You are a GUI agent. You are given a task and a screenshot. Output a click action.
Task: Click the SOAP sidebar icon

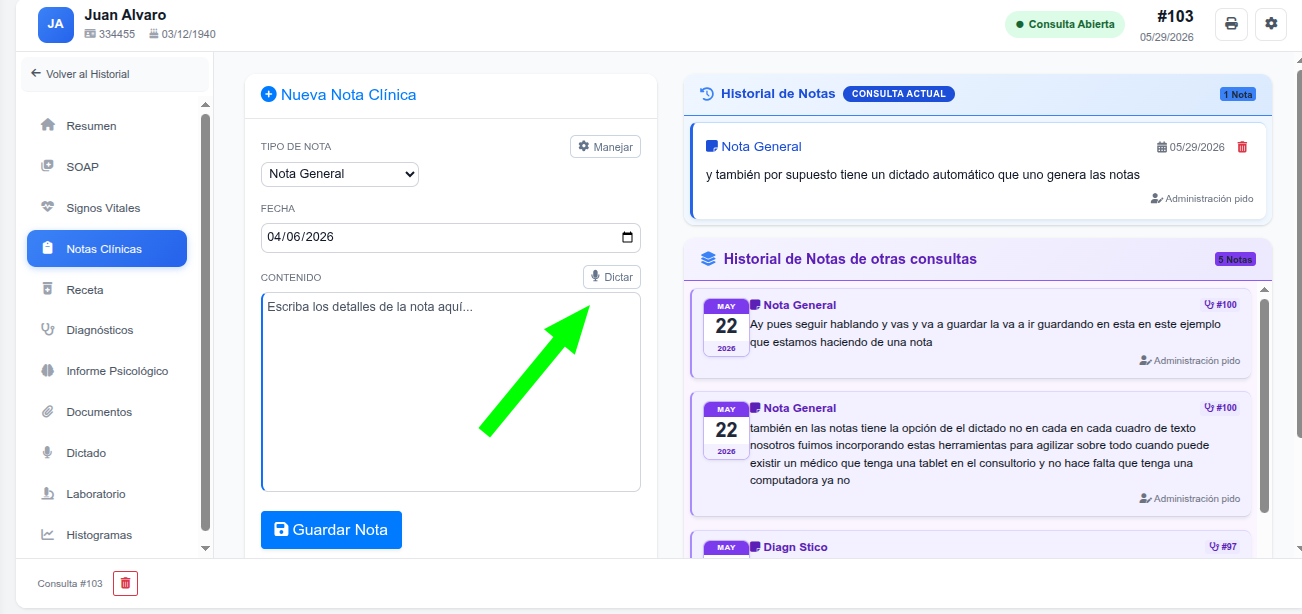click(x=47, y=166)
